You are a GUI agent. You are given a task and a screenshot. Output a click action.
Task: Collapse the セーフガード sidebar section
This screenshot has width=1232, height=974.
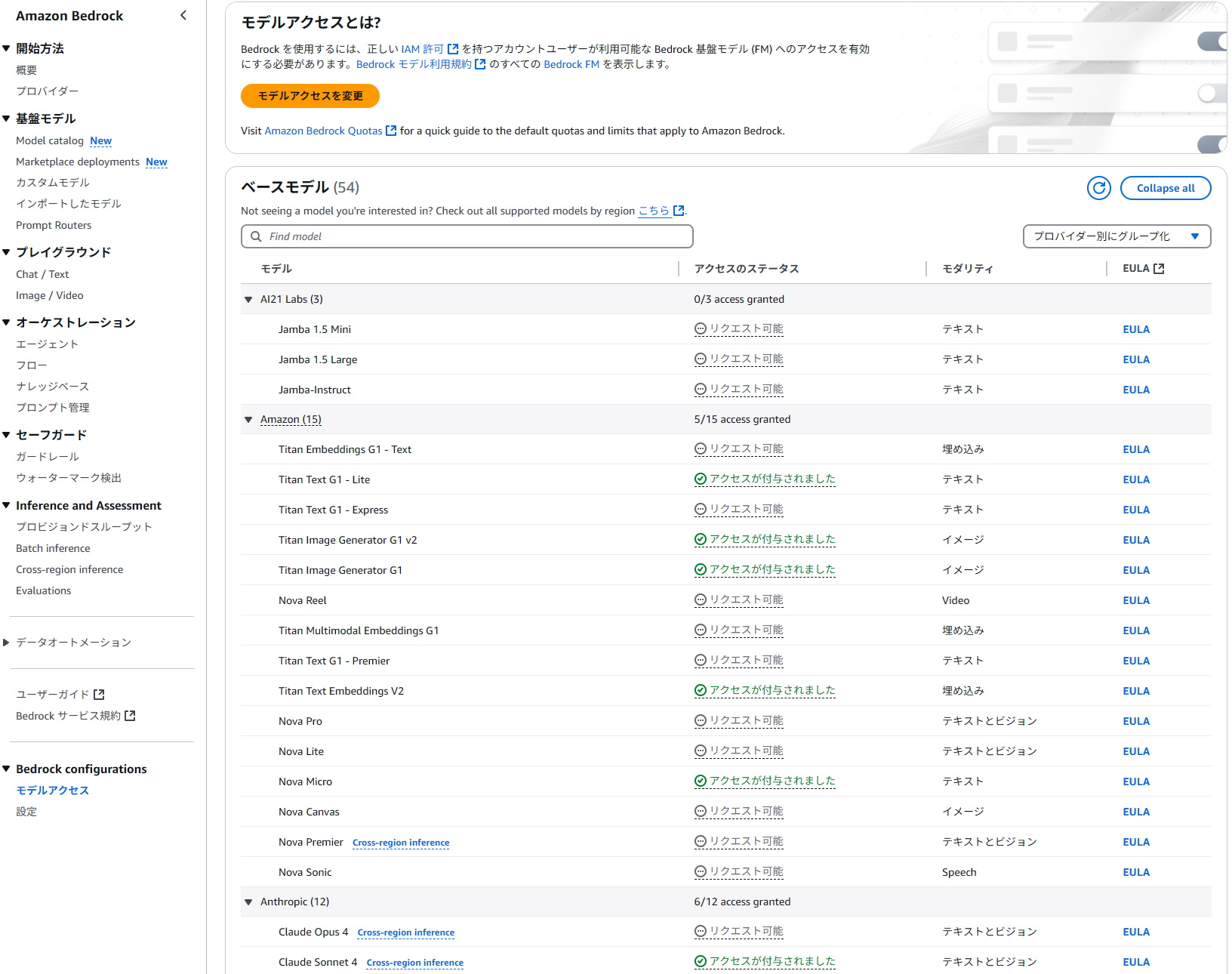(x=6, y=435)
